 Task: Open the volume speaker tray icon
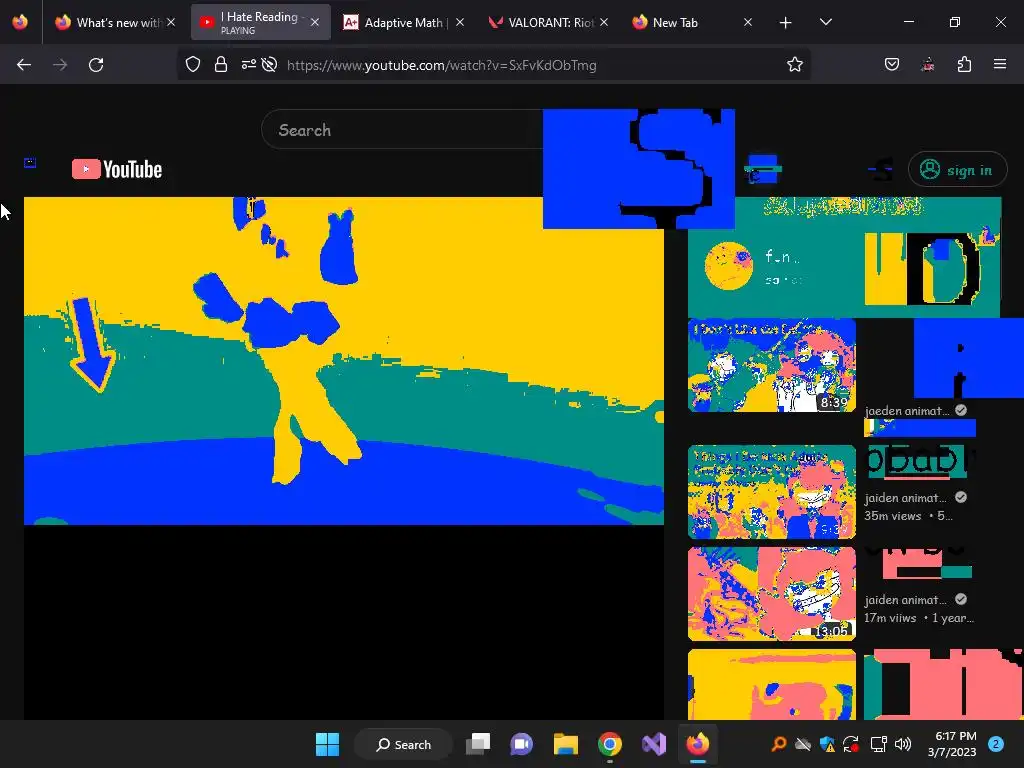click(x=903, y=744)
